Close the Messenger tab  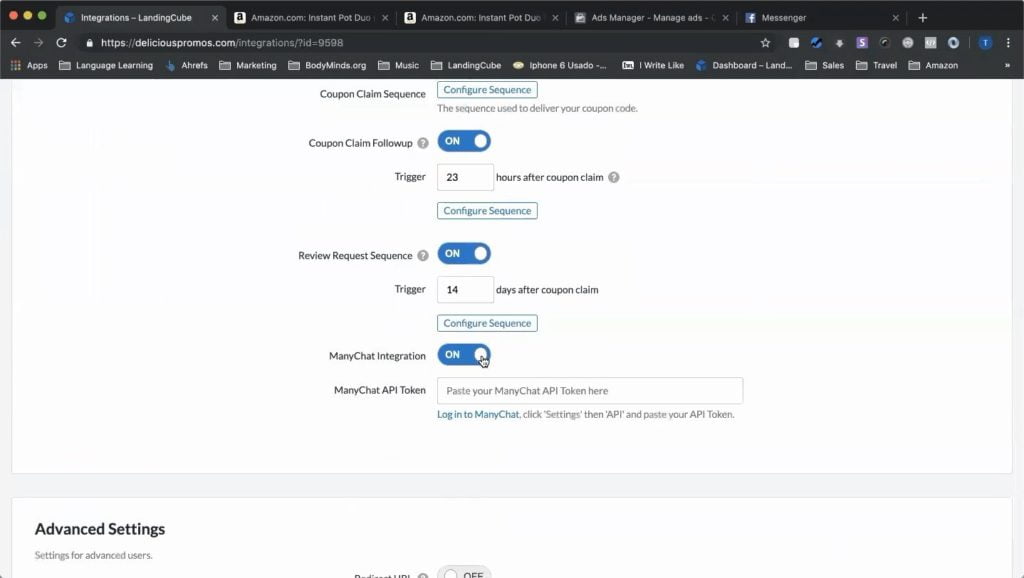tap(895, 18)
